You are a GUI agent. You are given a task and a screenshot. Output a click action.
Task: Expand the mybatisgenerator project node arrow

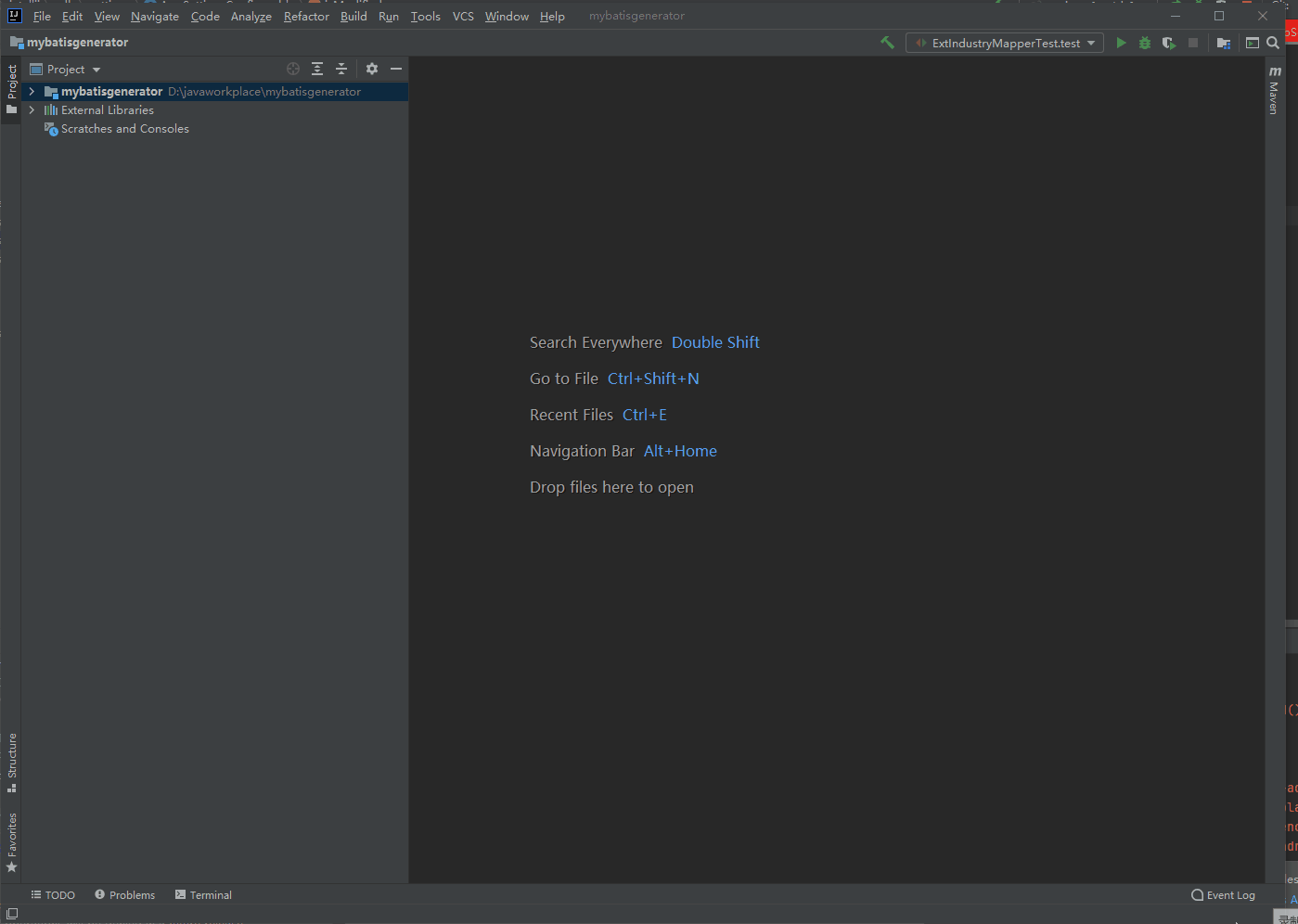(x=32, y=92)
